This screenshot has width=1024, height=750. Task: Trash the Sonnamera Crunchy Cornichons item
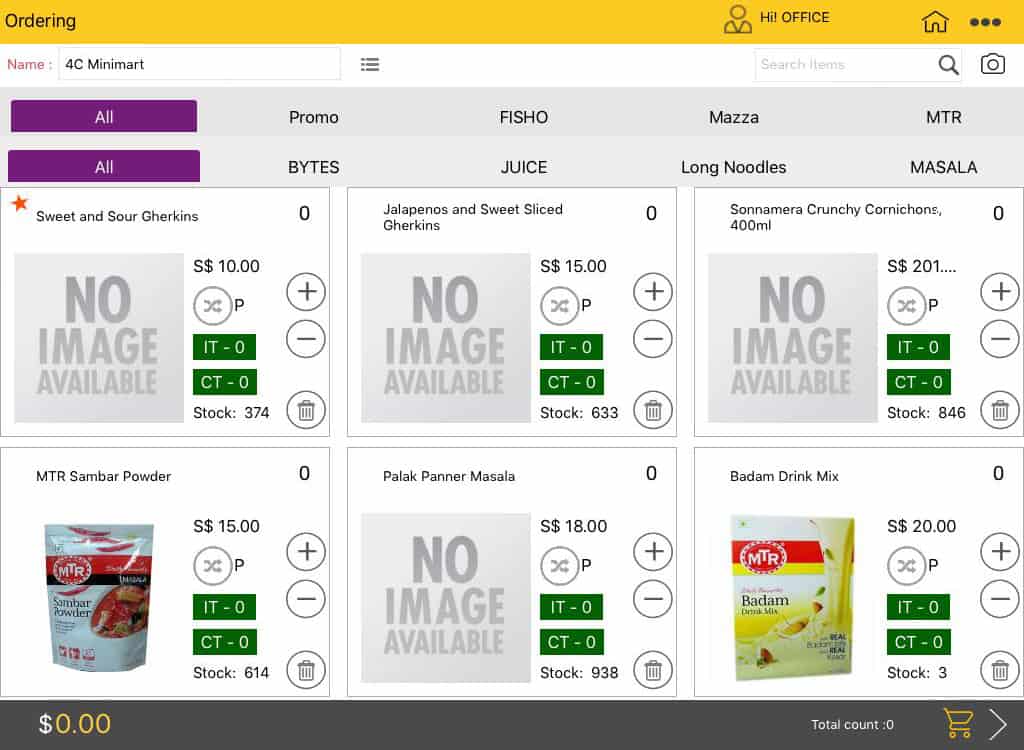coord(1000,410)
